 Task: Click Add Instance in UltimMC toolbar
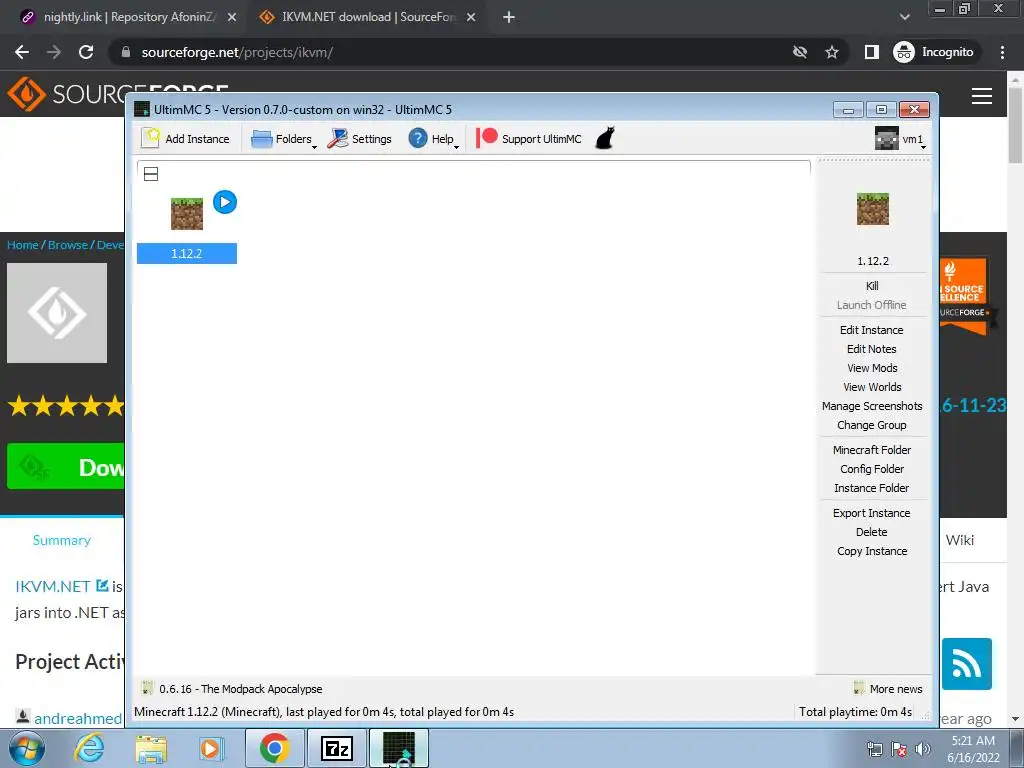[185, 138]
